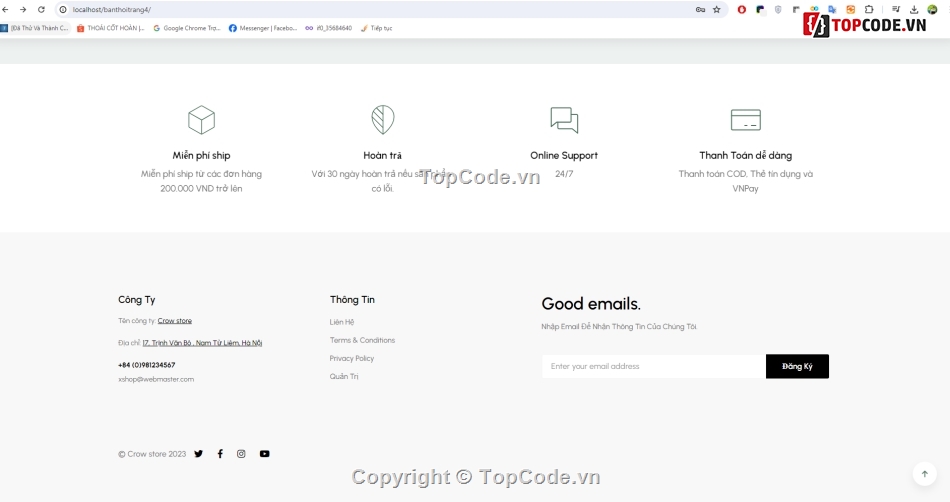Open the THOẠI CỐT HOÀN bookmark
950x502 pixels.
tap(111, 28)
